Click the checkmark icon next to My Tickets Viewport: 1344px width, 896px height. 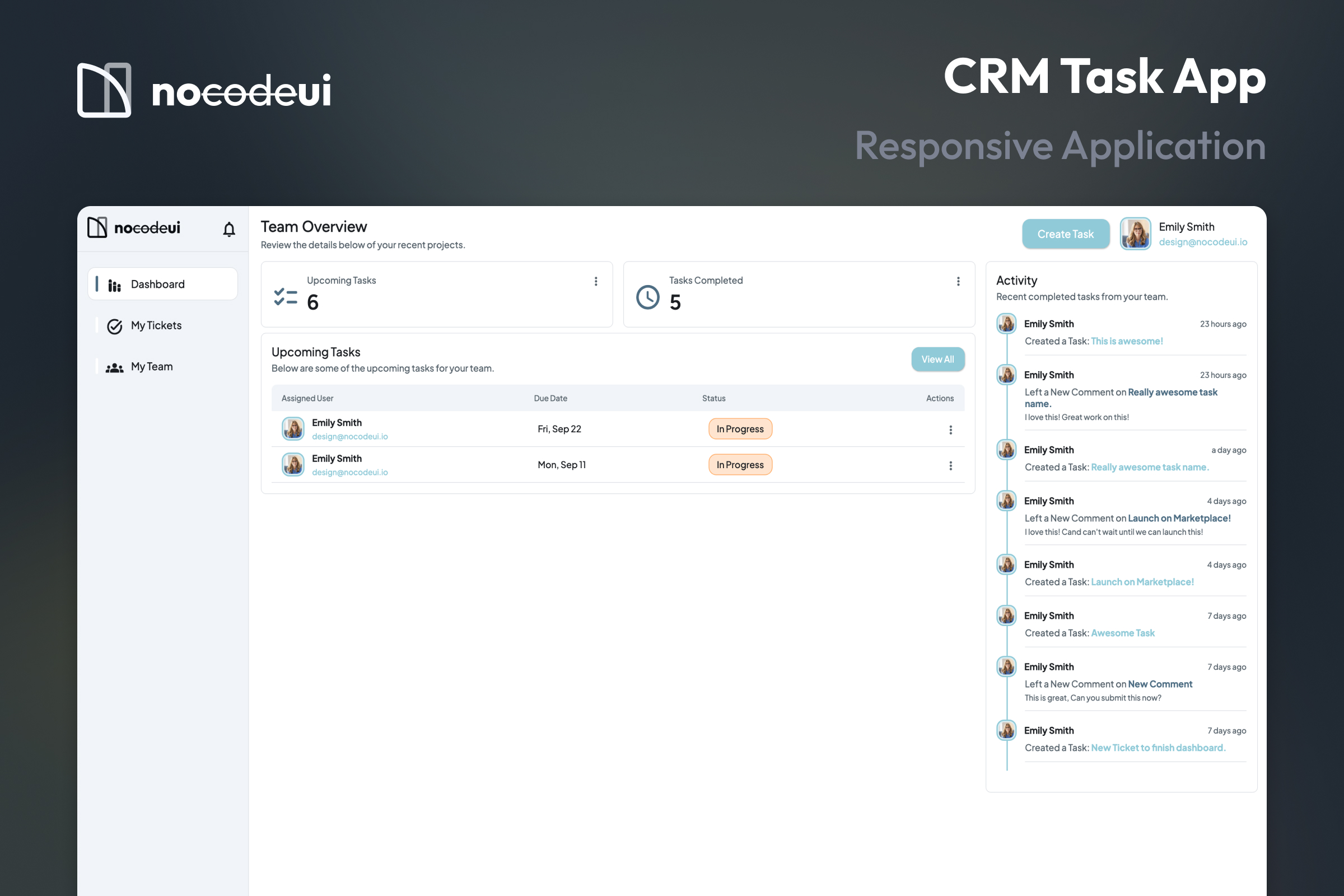tap(114, 326)
